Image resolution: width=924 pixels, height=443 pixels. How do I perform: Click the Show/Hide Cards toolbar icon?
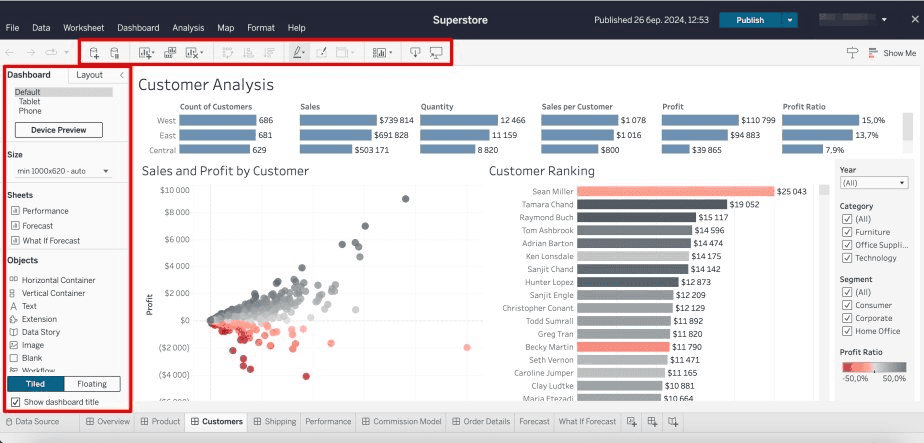tap(380, 52)
